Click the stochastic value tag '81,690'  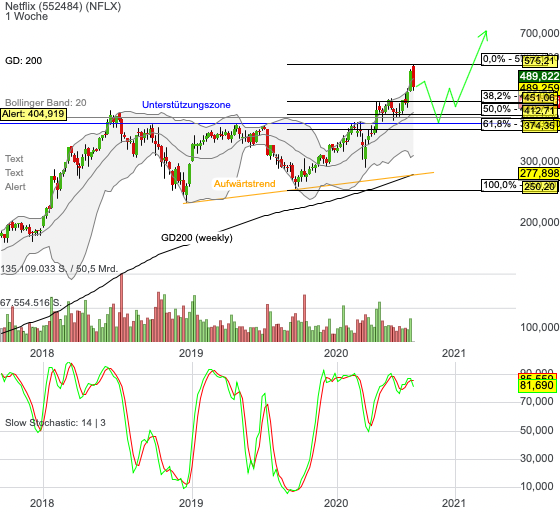click(537, 386)
